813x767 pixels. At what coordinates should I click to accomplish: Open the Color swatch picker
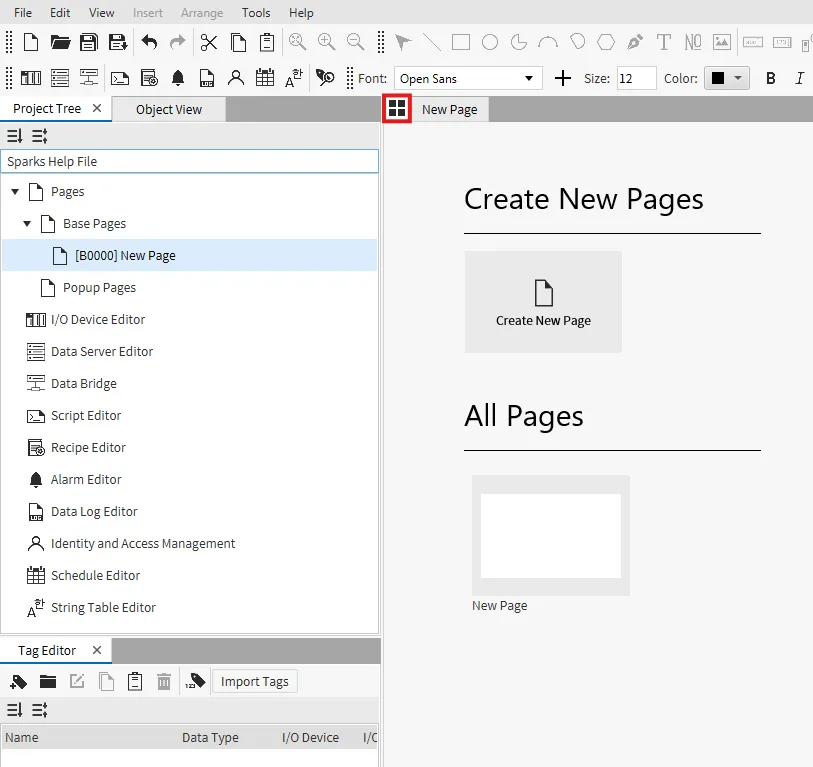727,78
